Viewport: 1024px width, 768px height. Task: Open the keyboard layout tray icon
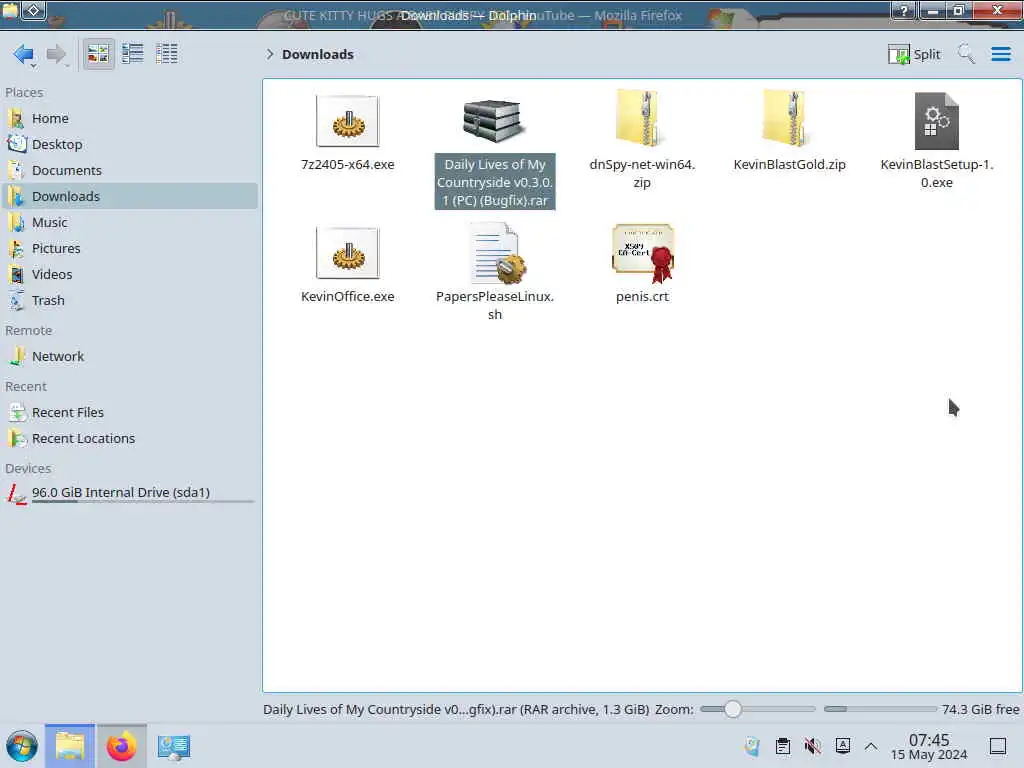(x=843, y=746)
